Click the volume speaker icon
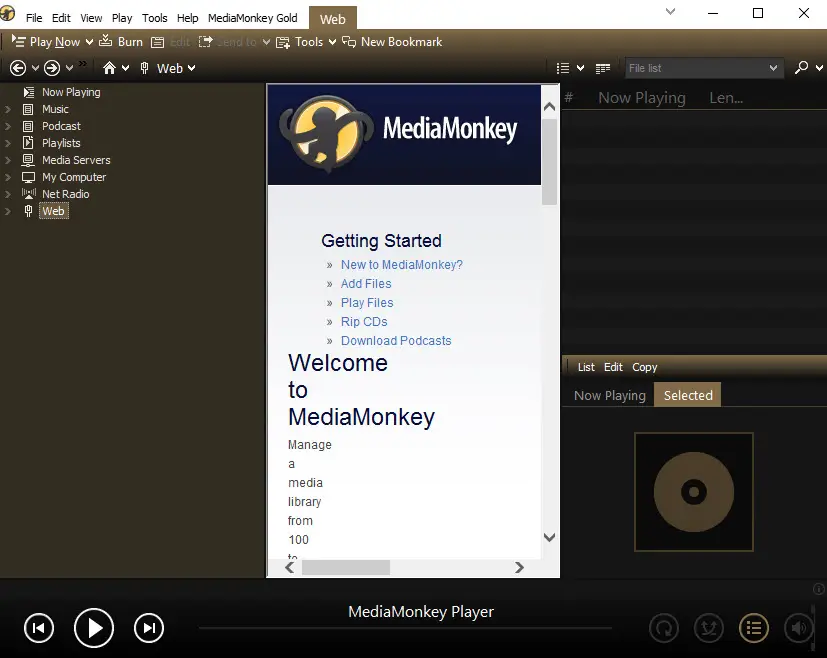This screenshot has height=658, width=827. pos(799,628)
